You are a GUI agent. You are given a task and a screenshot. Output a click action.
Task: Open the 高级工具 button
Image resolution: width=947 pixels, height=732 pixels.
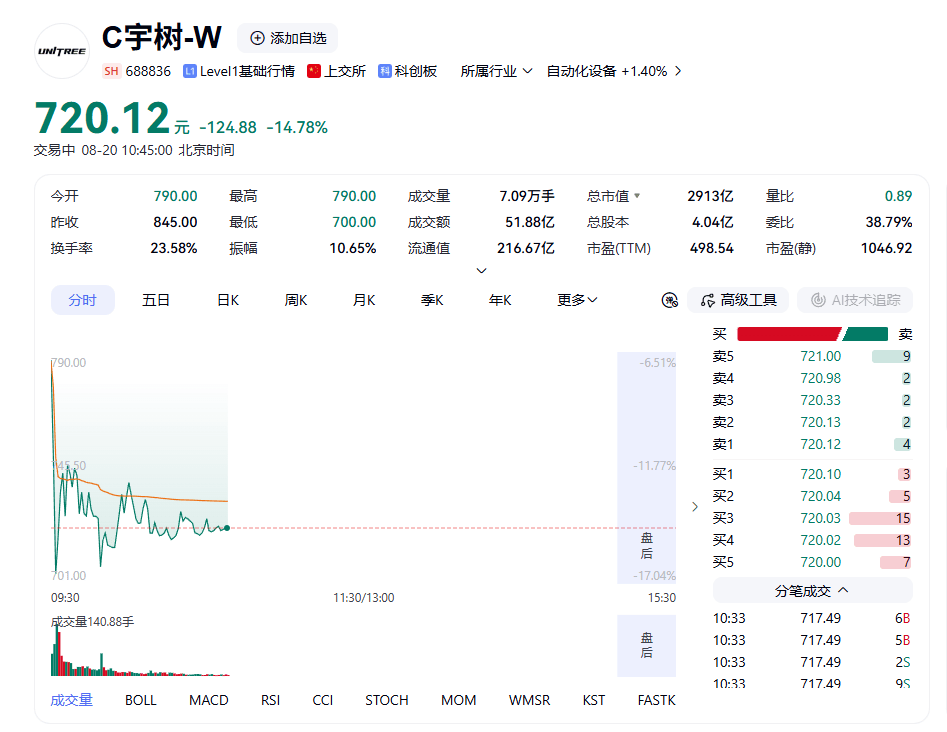pyautogui.click(x=738, y=300)
